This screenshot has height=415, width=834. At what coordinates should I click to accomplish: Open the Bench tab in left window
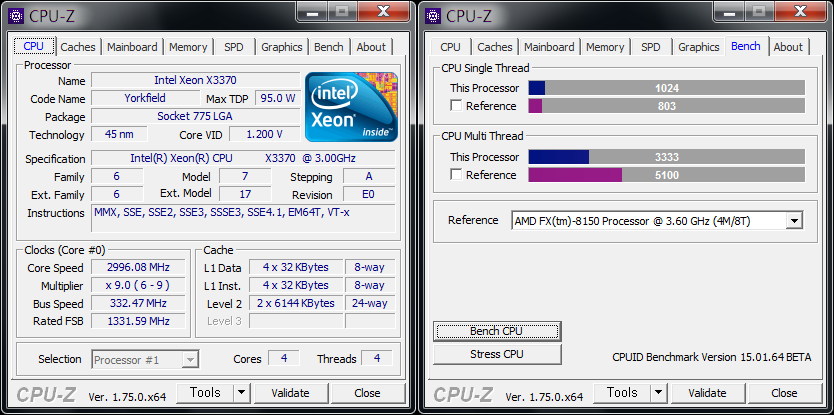(329, 47)
